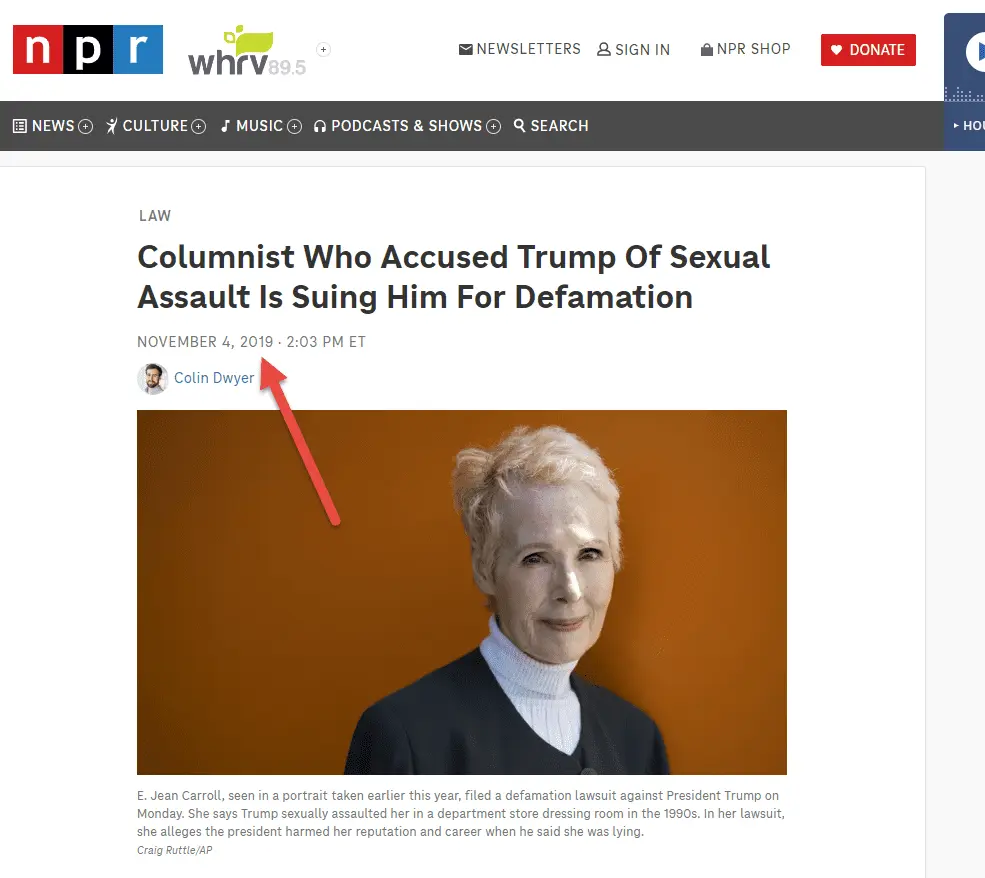985x878 pixels.
Task: Click the NPR Shop bag icon
Action: (x=707, y=49)
